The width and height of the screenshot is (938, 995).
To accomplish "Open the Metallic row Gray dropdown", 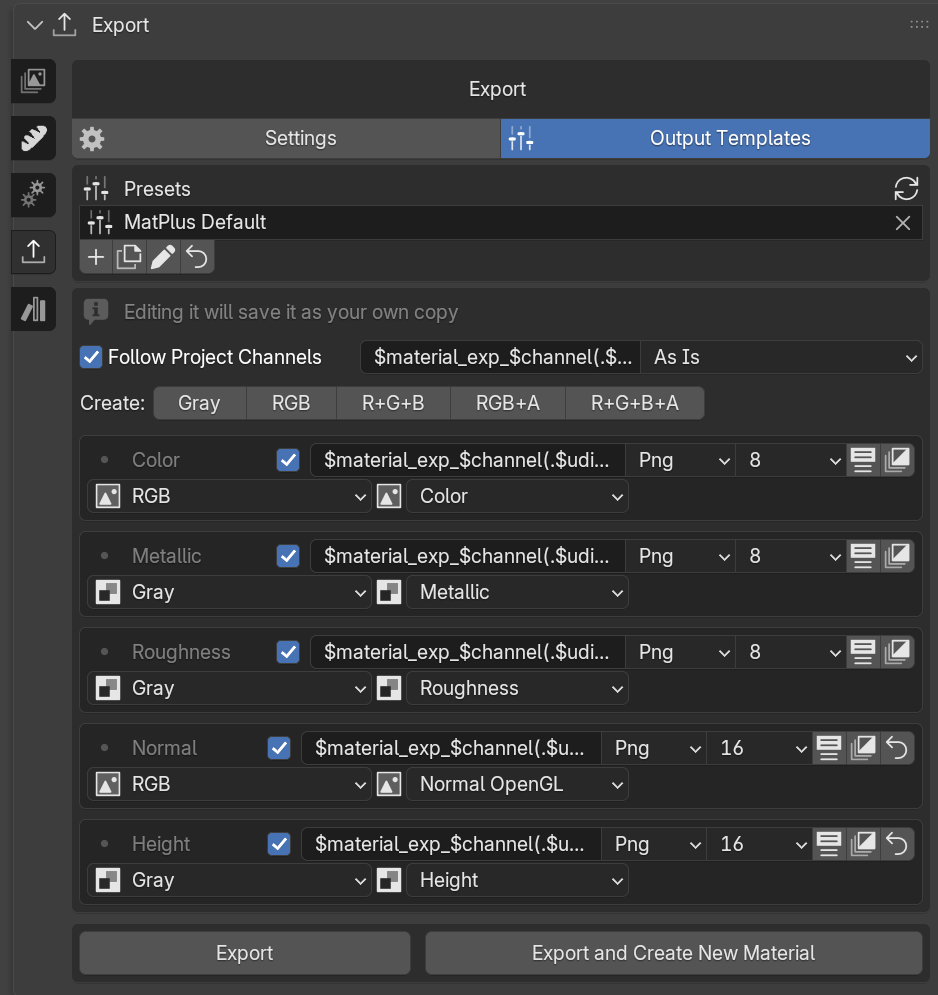I will tap(229, 592).
